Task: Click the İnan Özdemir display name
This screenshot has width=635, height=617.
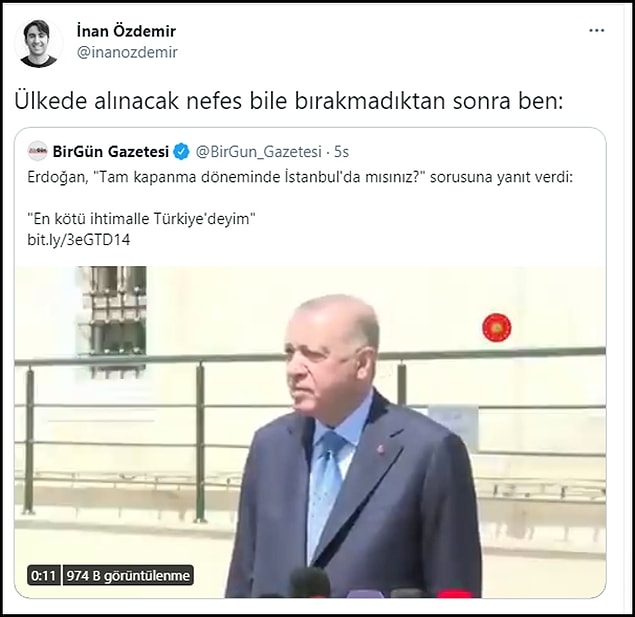Action: (x=126, y=31)
